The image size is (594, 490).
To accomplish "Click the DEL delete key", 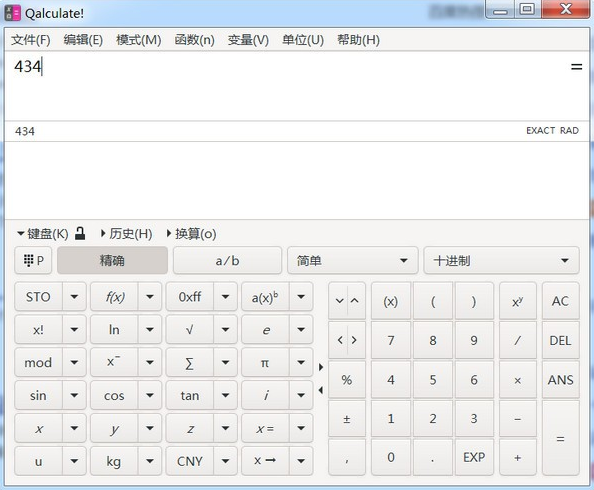I will [x=560, y=340].
